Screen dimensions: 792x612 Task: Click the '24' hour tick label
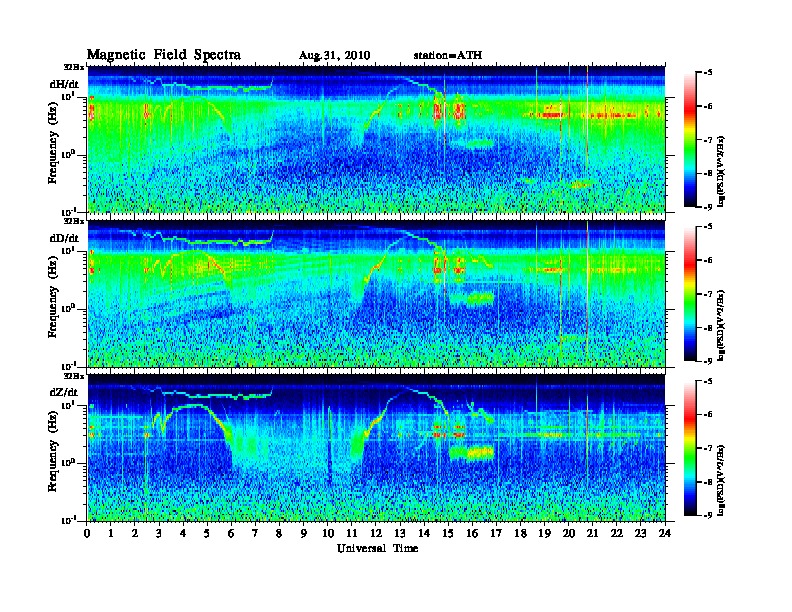(665, 533)
